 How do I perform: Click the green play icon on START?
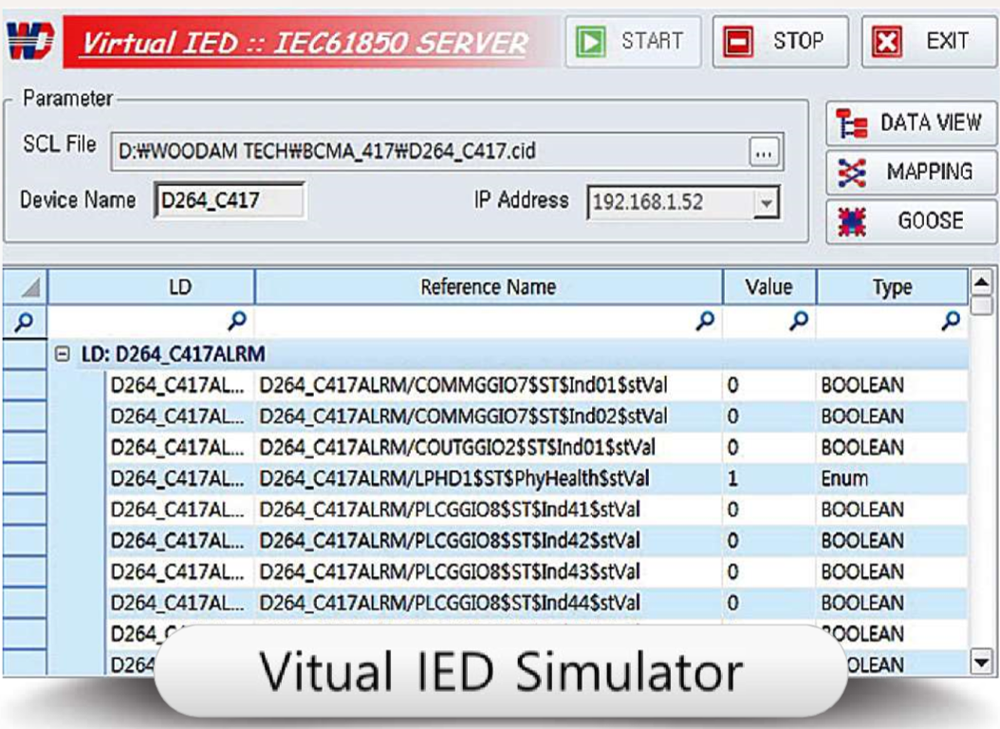pos(591,42)
